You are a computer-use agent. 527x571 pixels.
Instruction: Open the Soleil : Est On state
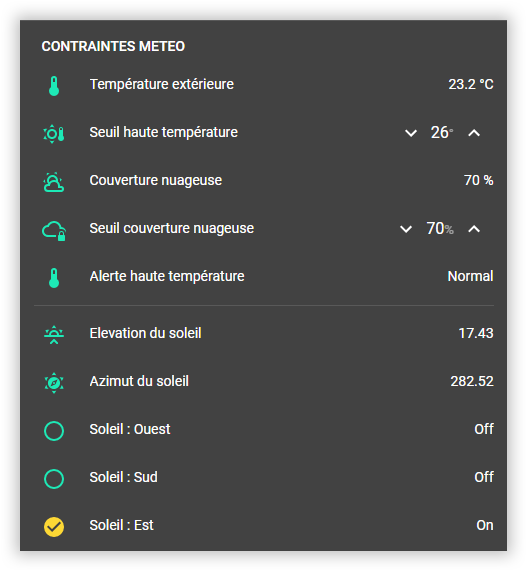pos(485,525)
